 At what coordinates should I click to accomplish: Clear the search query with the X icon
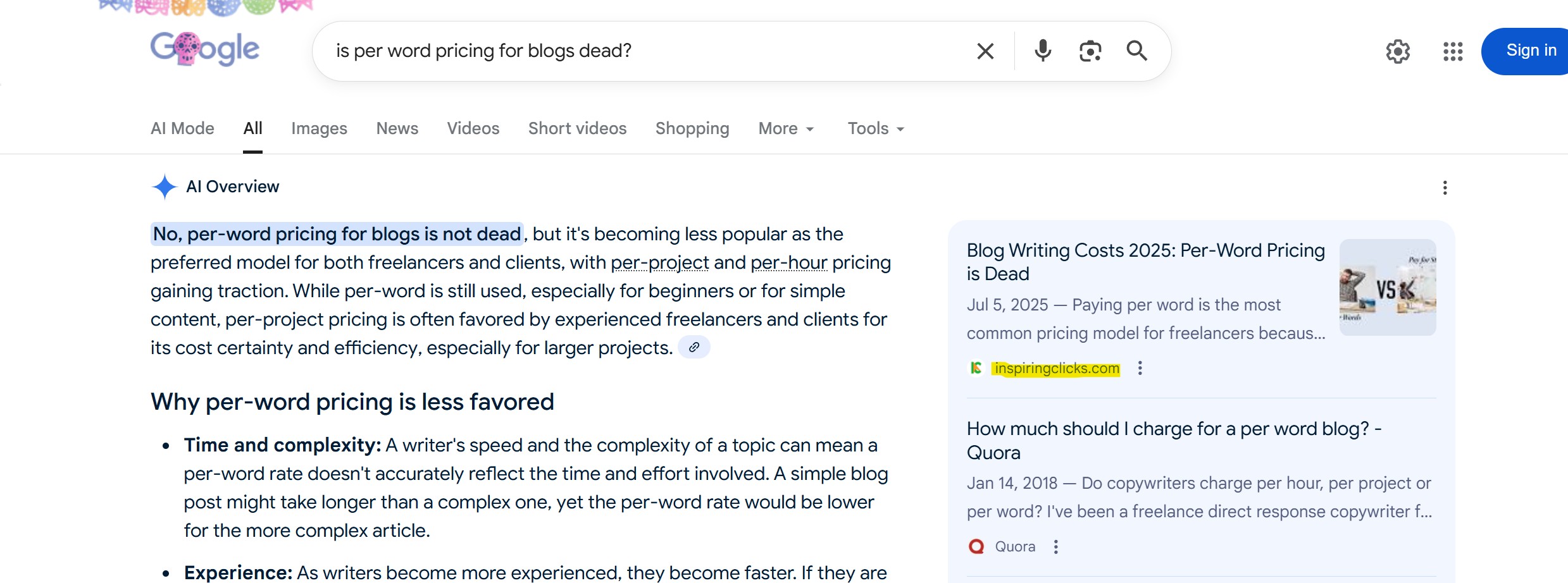pyautogui.click(x=985, y=51)
